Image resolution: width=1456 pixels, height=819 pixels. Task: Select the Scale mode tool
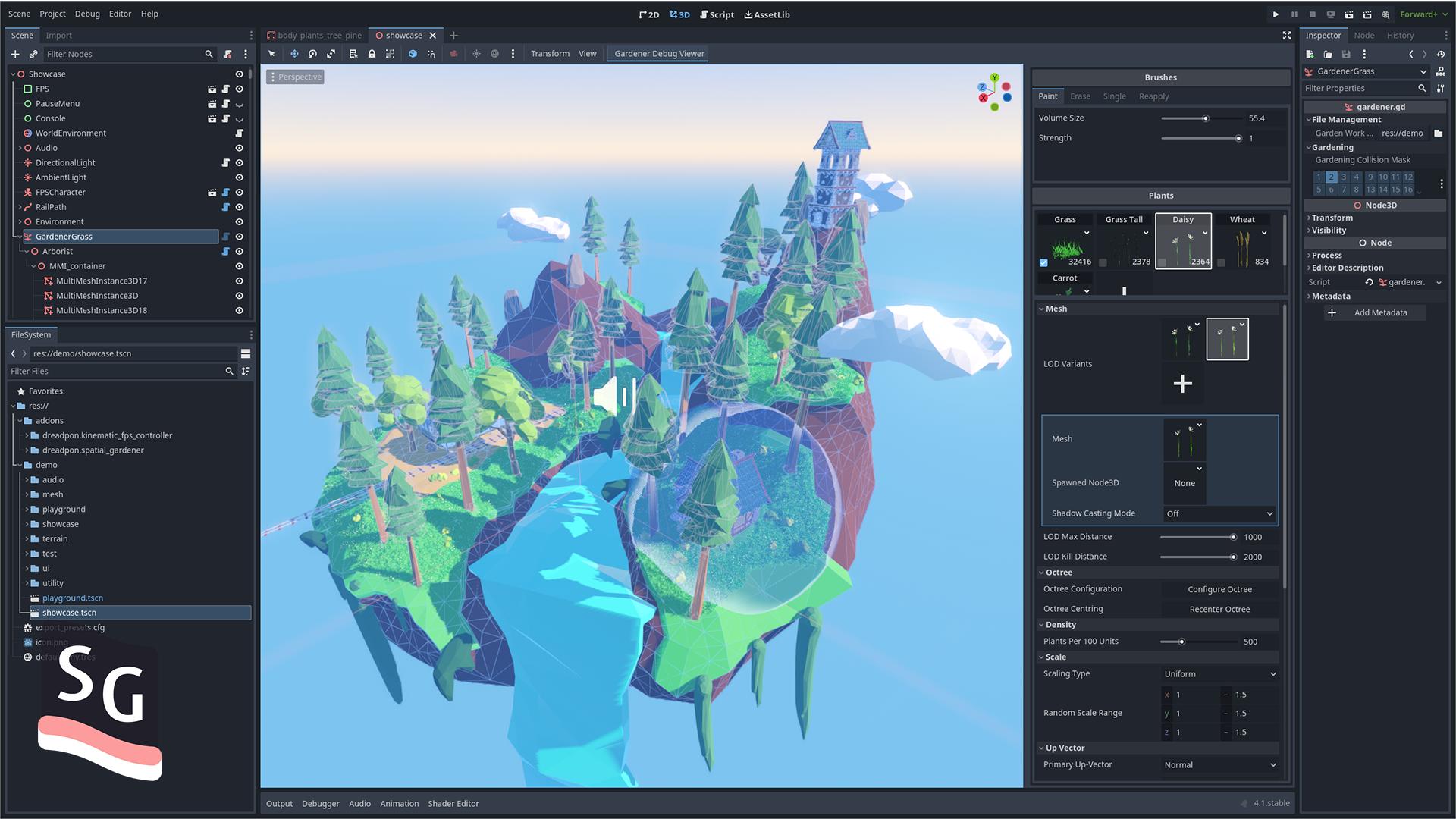[x=331, y=54]
